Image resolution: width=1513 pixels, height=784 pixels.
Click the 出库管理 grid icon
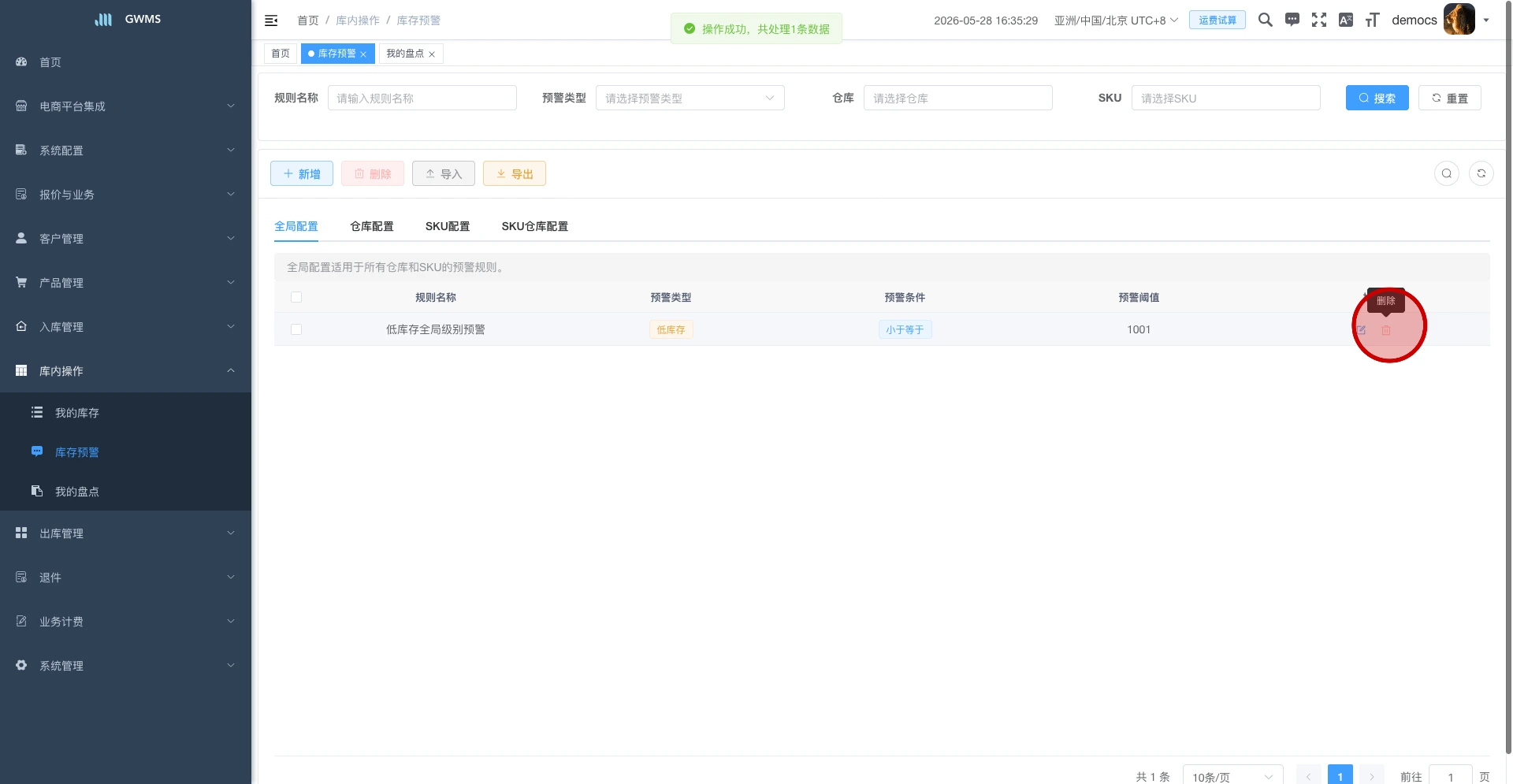click(21, 533)
